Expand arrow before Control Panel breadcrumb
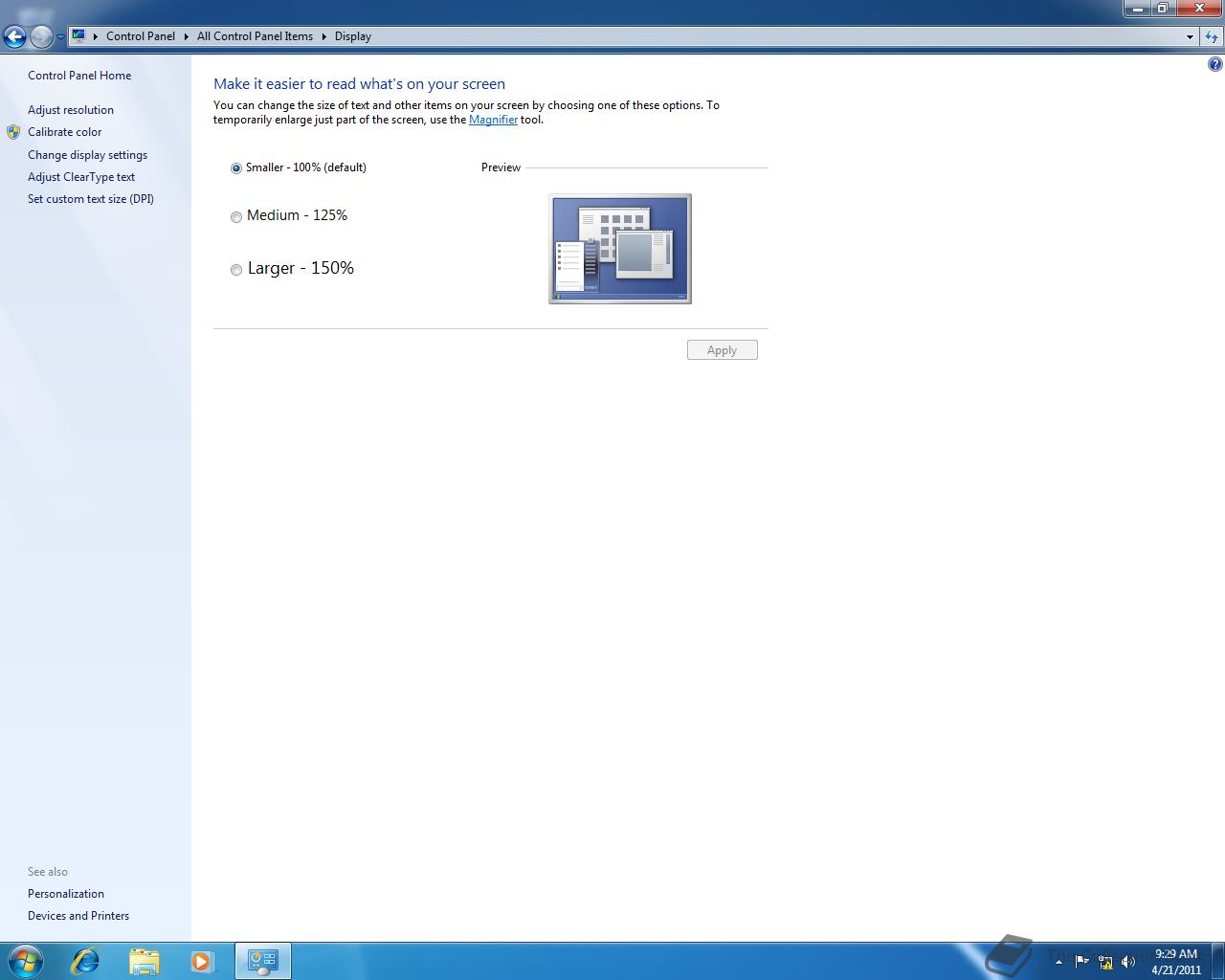The height and width of the screenshot is (980, 1225). click(95, 36)
